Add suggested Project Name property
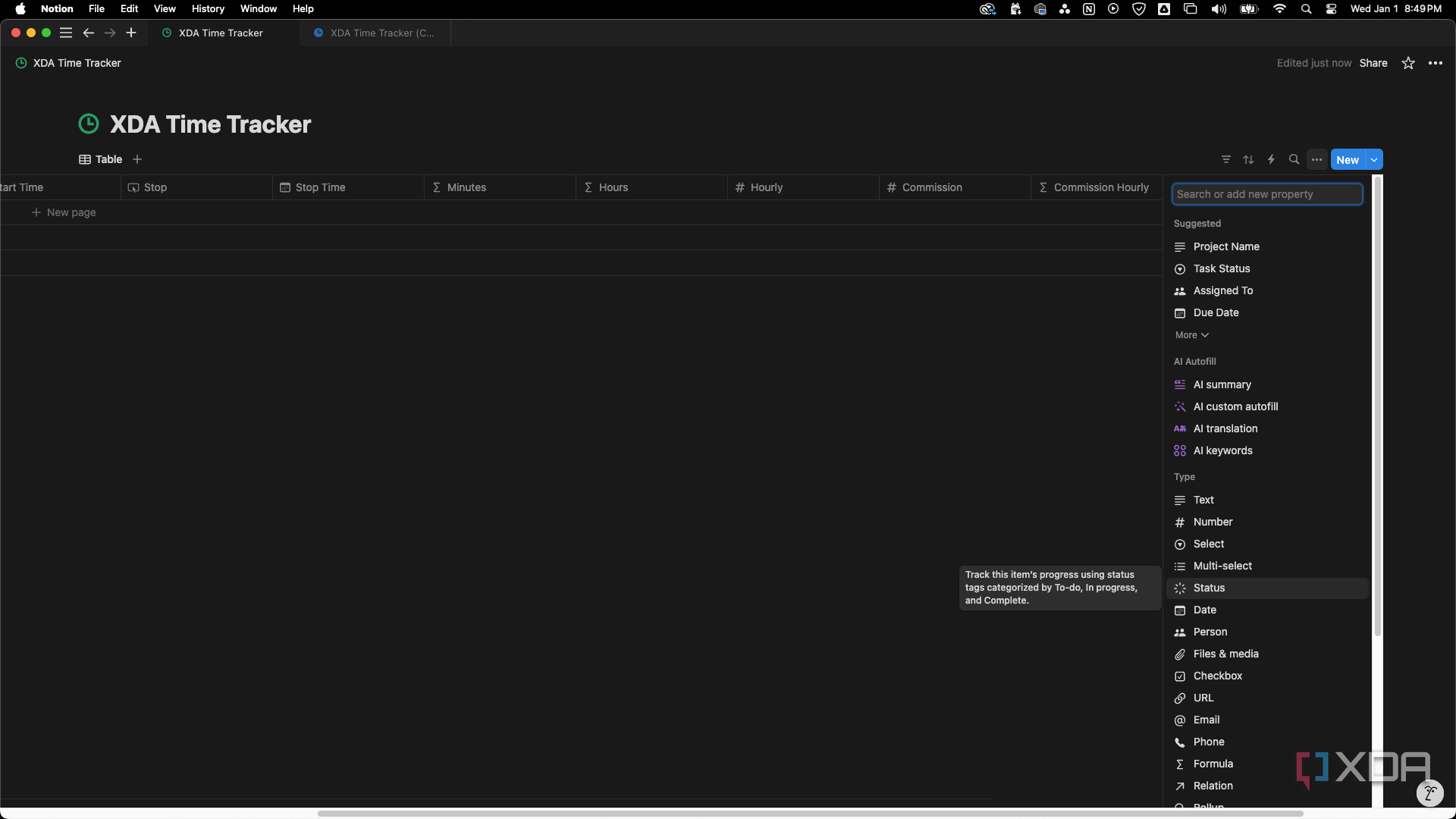The height and width of the screenshot is (819, 1456). click(x=1267, y=246)
